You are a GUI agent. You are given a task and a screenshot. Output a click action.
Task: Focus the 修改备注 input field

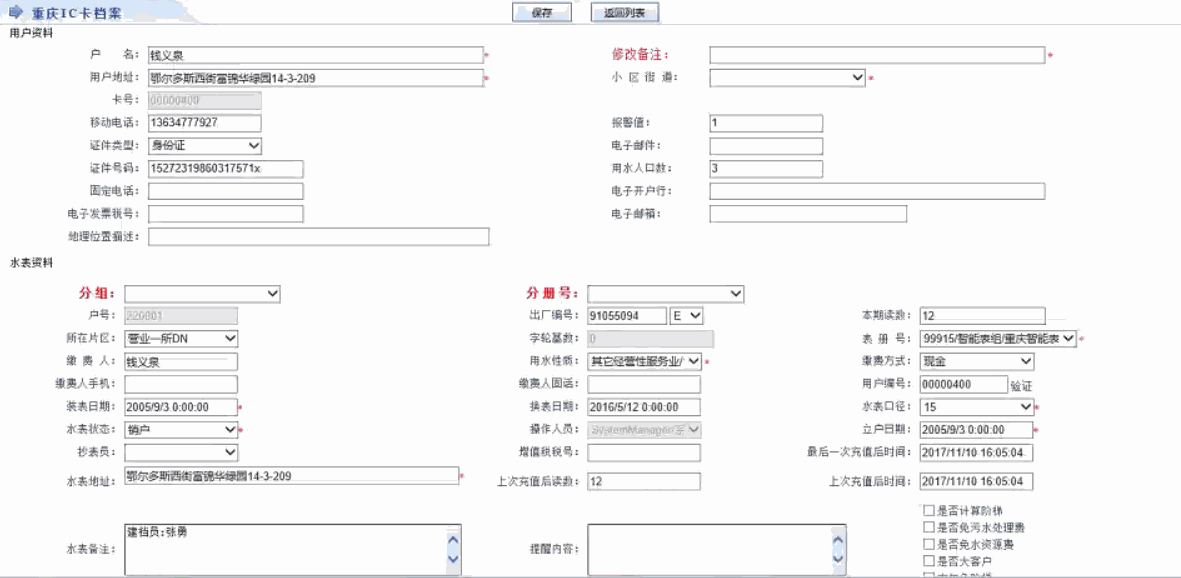coord(877,55)
